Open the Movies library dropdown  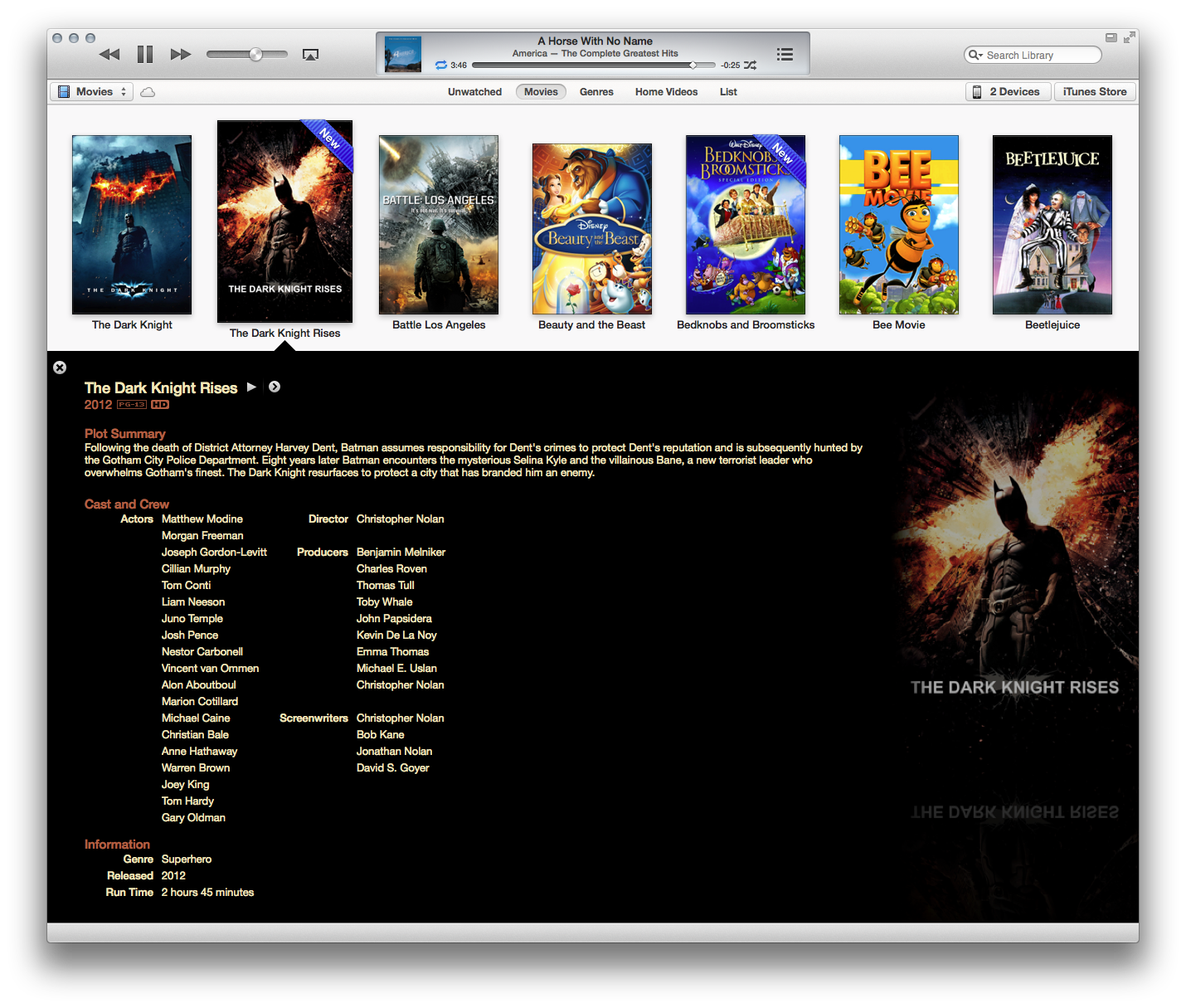click(91, 91)
